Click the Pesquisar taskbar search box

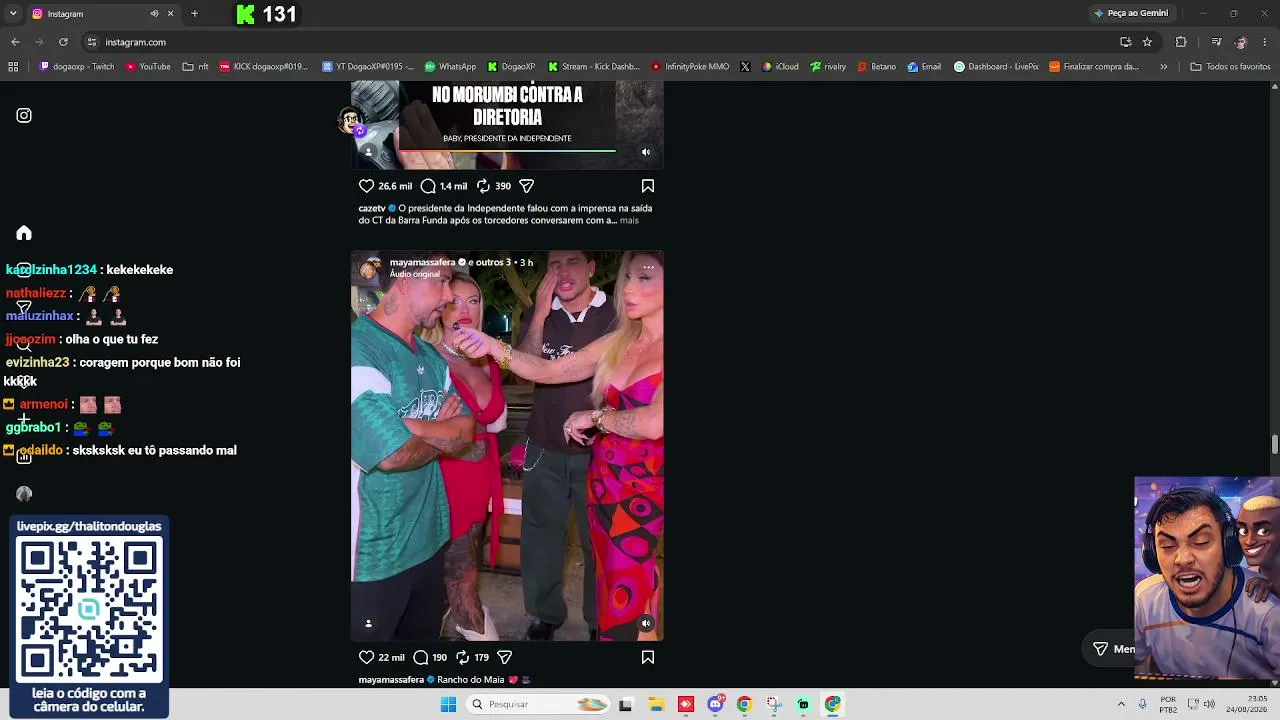[x=539, y=704]
